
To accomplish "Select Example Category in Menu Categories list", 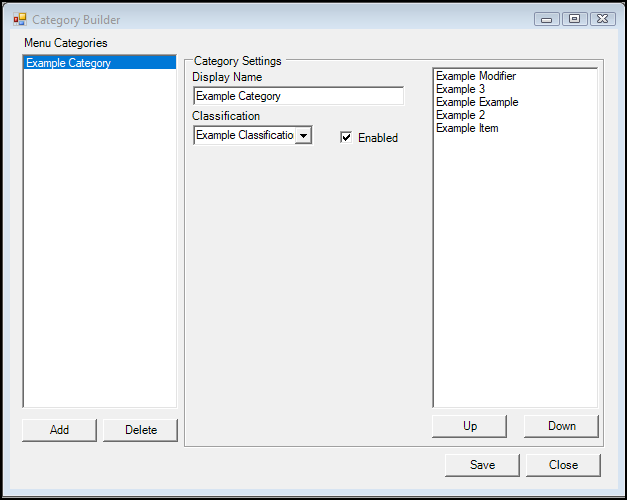I will 100,63.
